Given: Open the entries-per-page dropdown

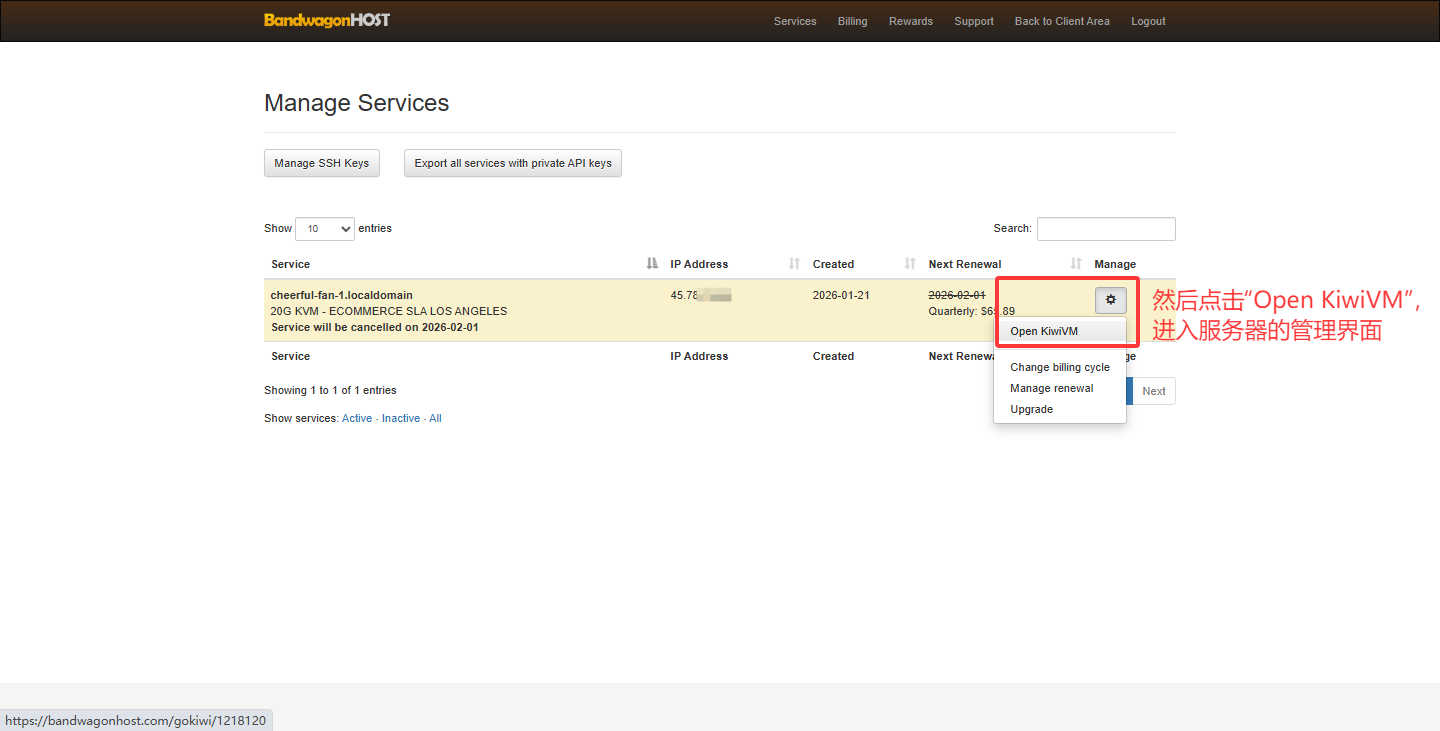Looking at the screenshot, I should tap(325, 229).
